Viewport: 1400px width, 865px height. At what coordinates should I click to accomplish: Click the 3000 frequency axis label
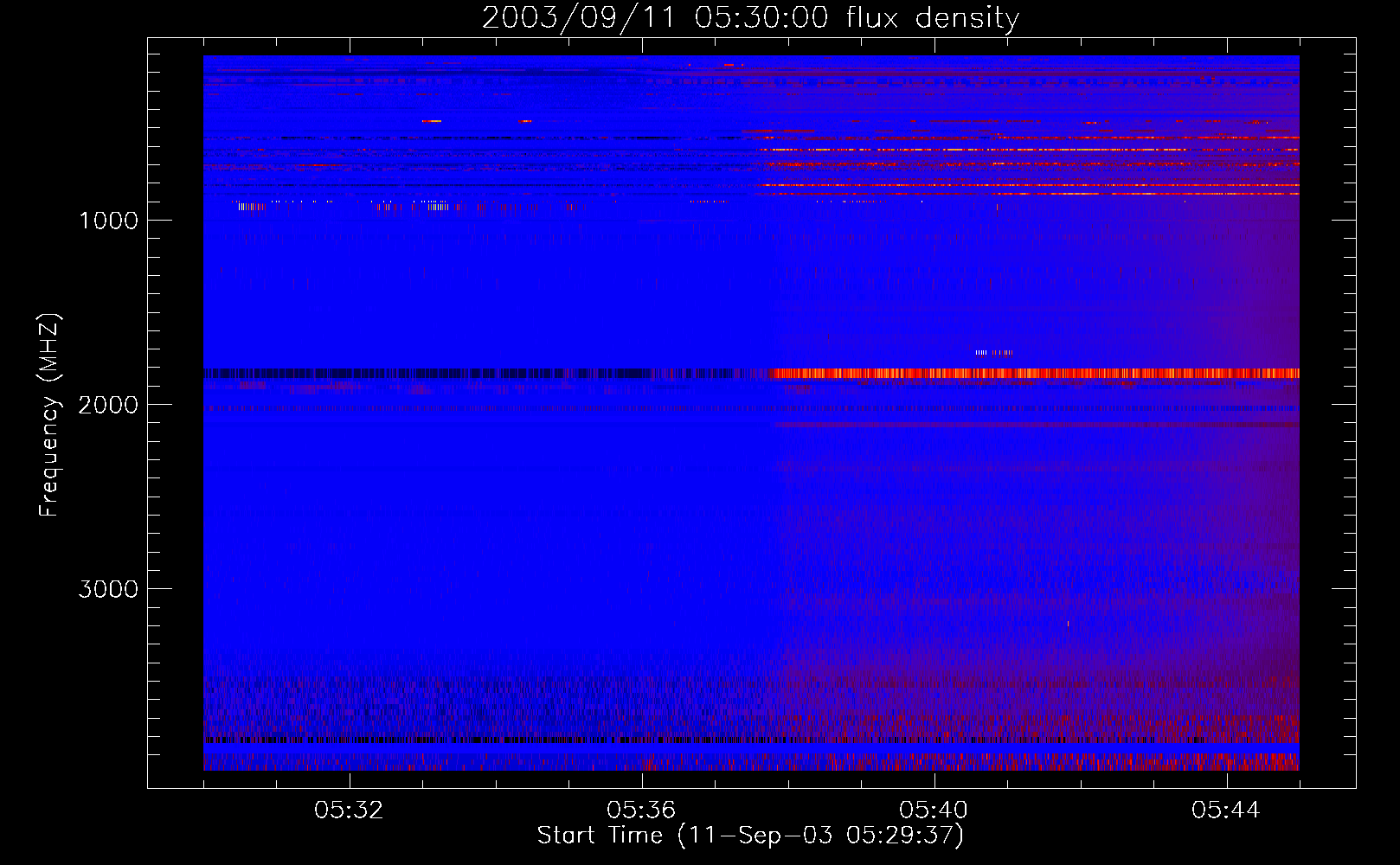click(x=108, y=589)
